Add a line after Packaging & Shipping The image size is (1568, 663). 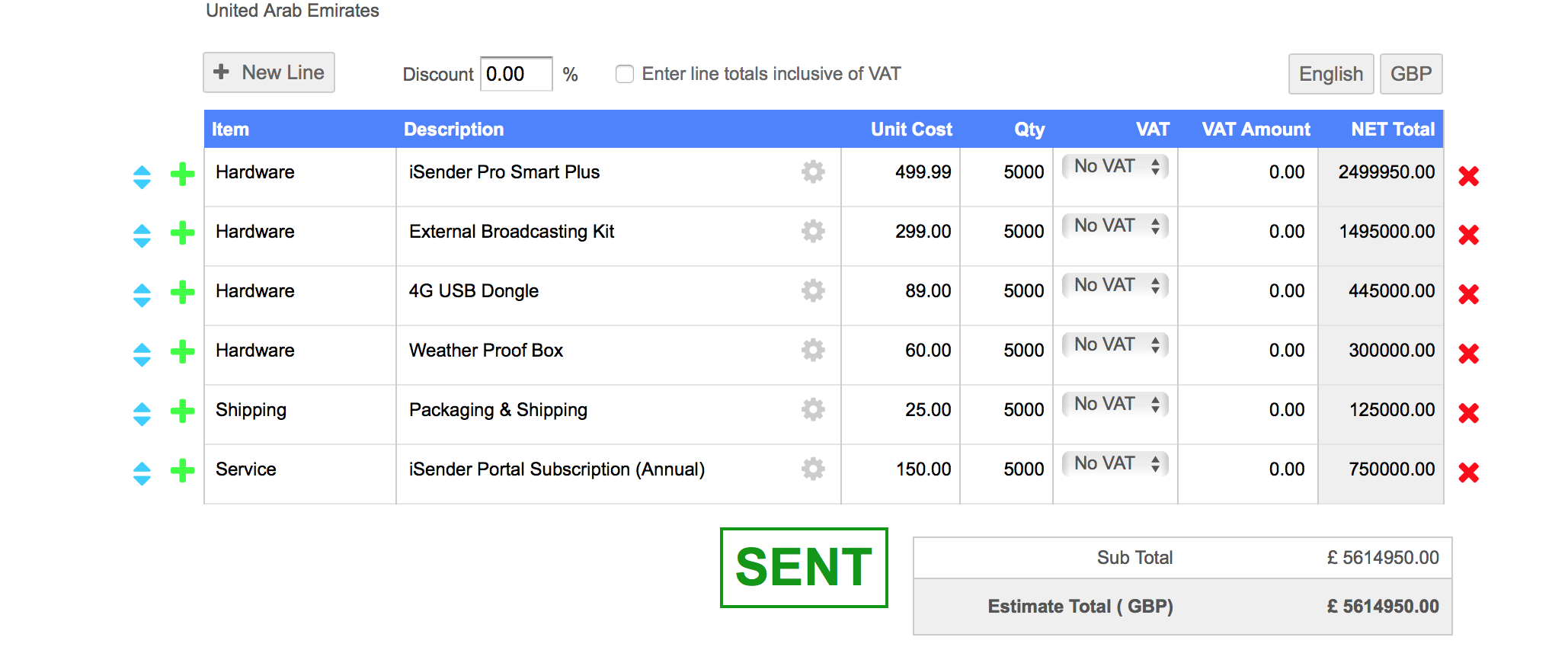182,412
